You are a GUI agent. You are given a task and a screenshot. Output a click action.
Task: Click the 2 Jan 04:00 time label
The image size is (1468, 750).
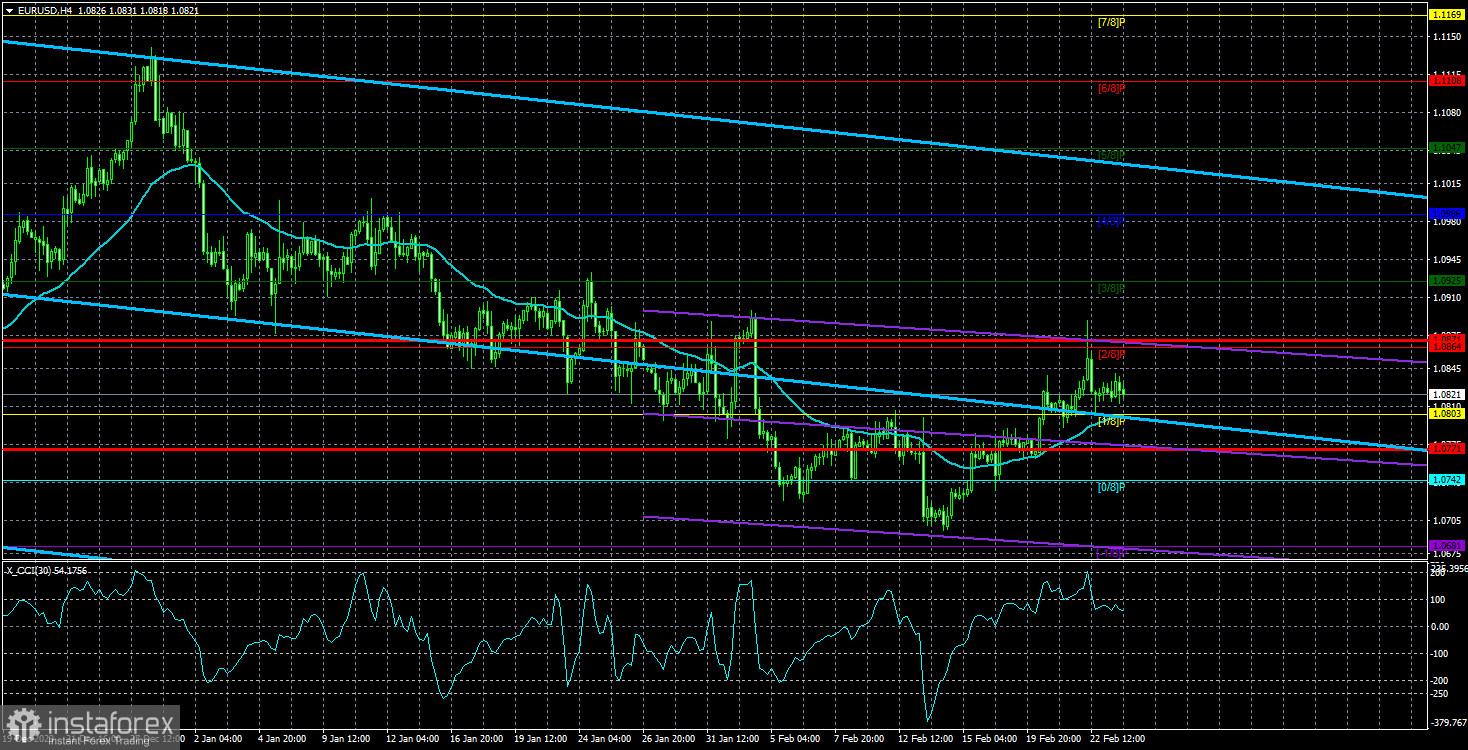coord(217,739)
